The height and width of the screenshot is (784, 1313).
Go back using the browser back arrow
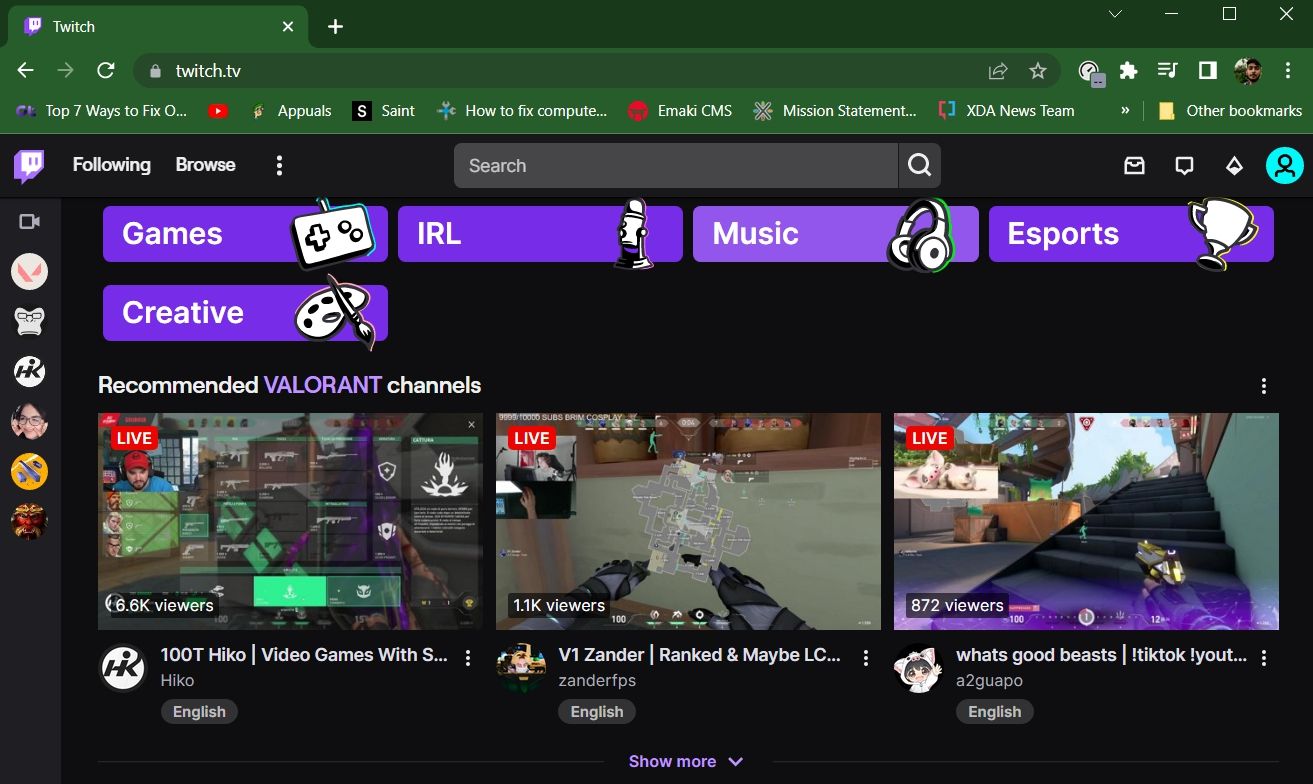click(x=26, y=71)
